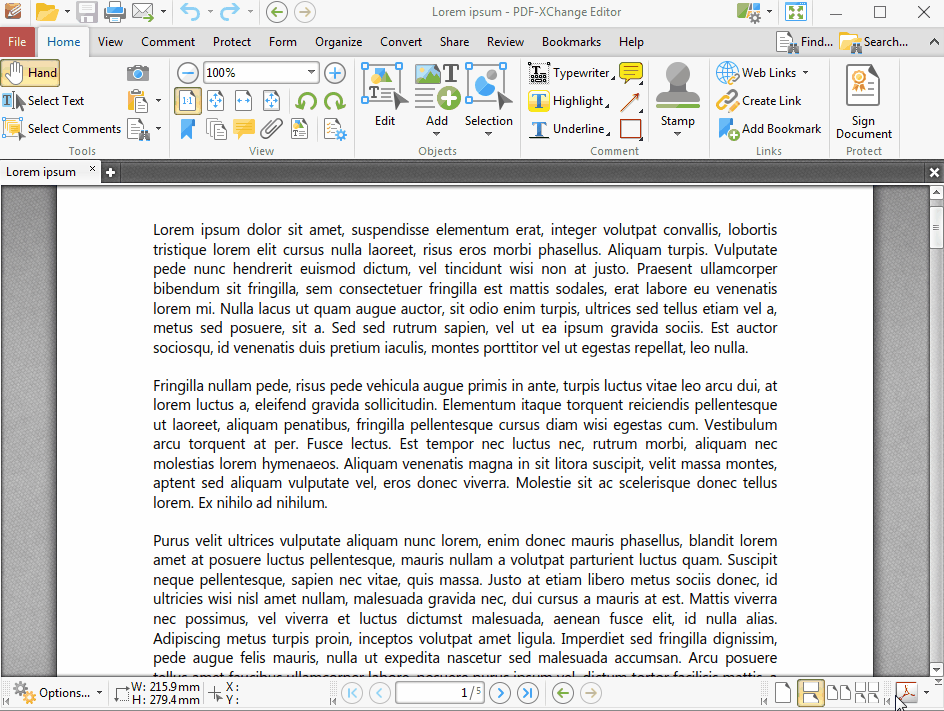The image size is (944, 711).
Task: Open the Organize tab
Action: coord(338,42)
